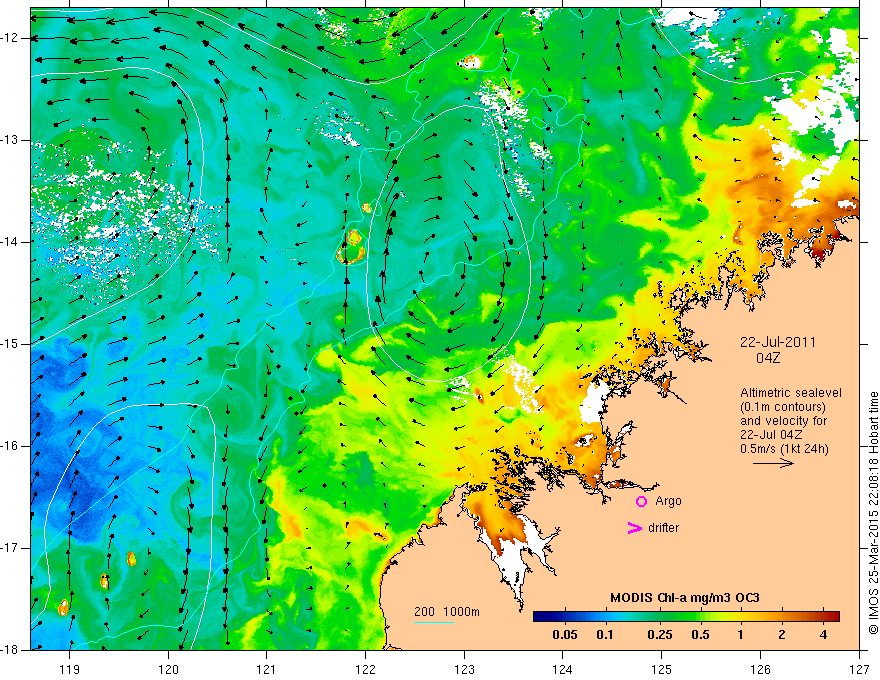
Task: Click the latitude label '-13'
Action: (11, 140)
